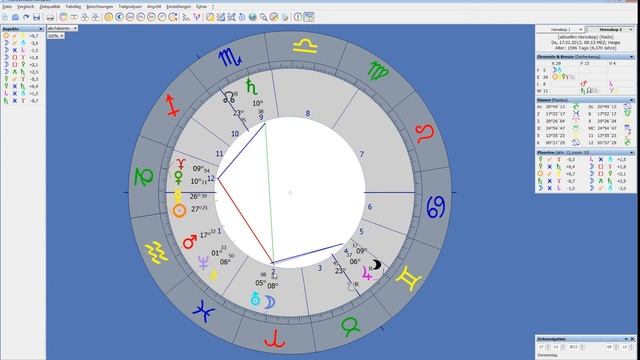This screenshot has height=360, width=640.
Task: Click the cyan Uranus symbol in the chart
Action: pyautogui.click(x=255, y=299)
